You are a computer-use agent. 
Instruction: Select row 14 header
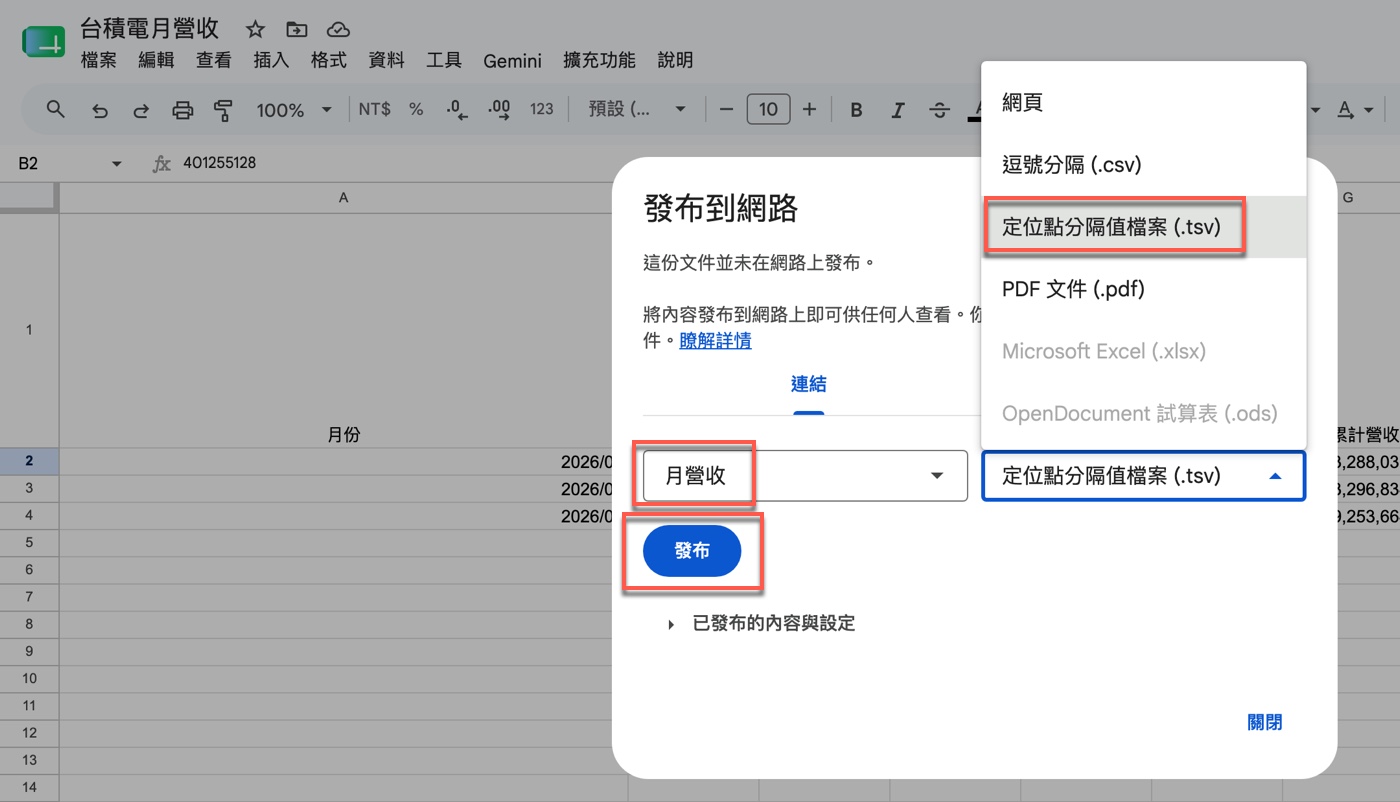point(29,787)
